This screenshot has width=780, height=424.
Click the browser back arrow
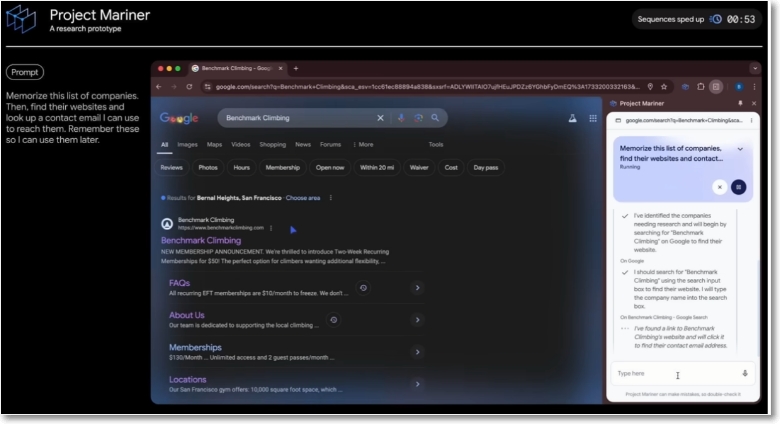(x=159, y=87)
